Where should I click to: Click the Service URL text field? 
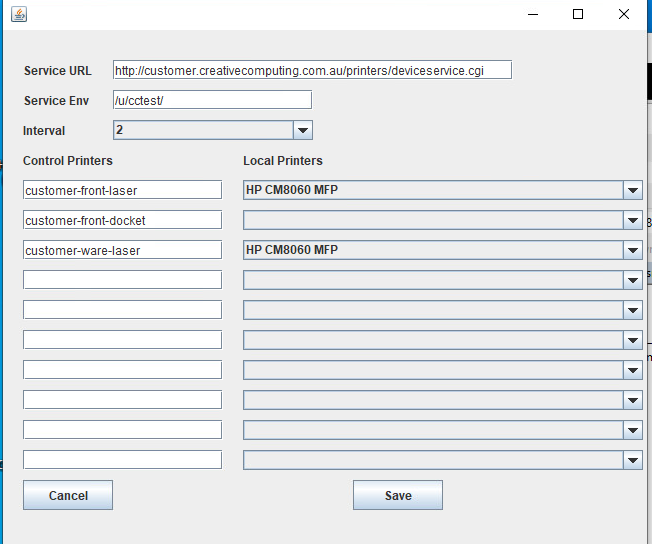(312, 70)
